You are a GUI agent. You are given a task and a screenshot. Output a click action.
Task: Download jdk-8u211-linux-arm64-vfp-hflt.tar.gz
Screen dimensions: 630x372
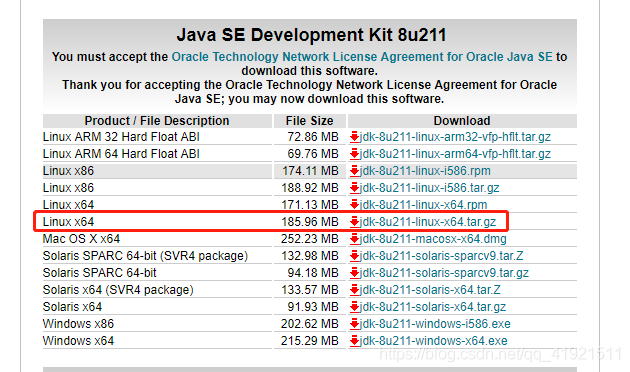pos(455,154)
